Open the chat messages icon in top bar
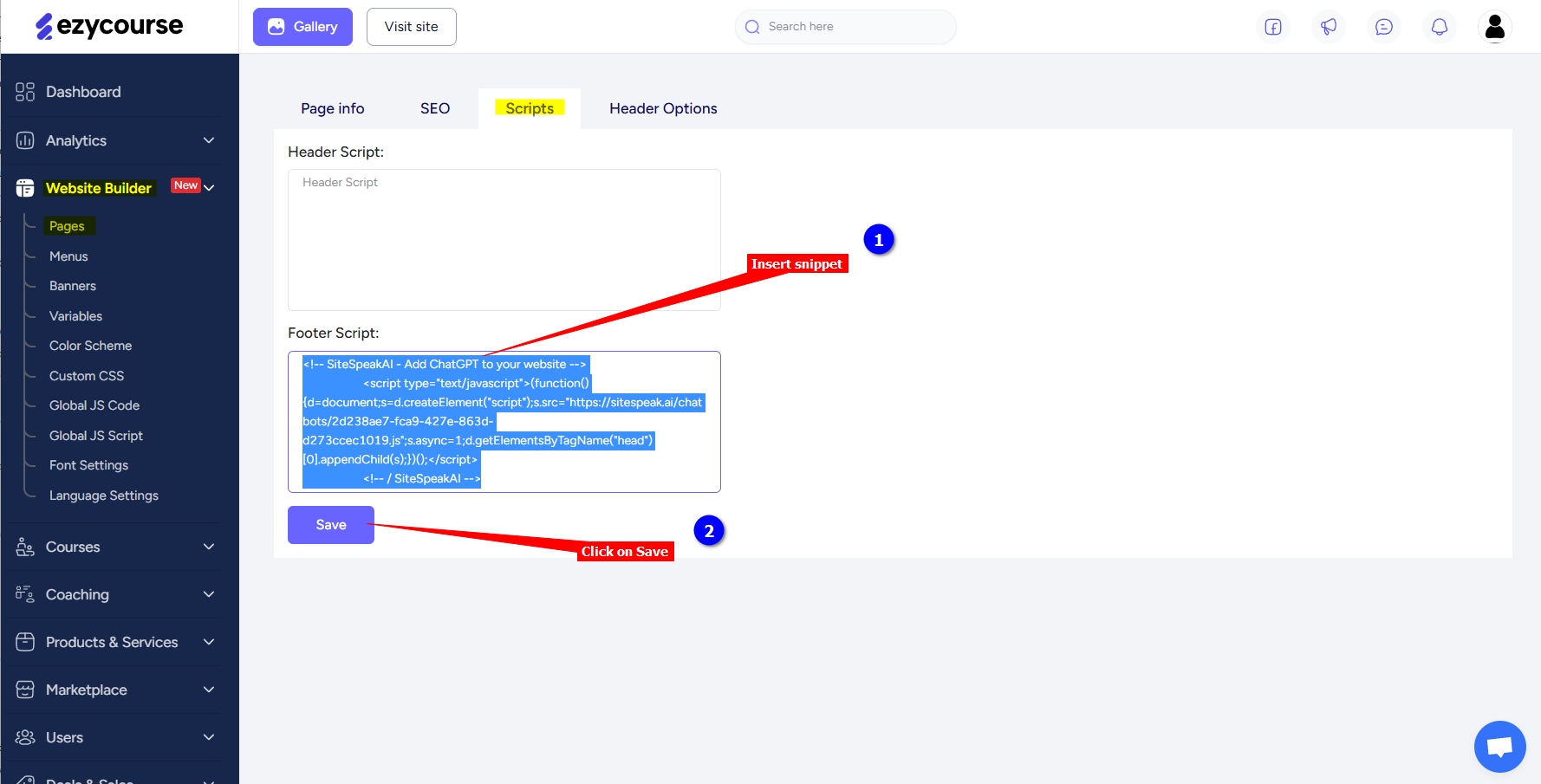 click(1384, 27)
